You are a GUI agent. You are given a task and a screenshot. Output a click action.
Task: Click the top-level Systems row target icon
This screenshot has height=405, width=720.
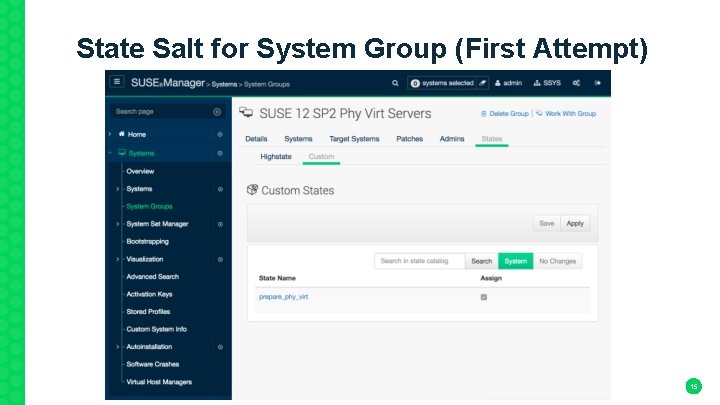pyautogui.click(x=220, y=153)
